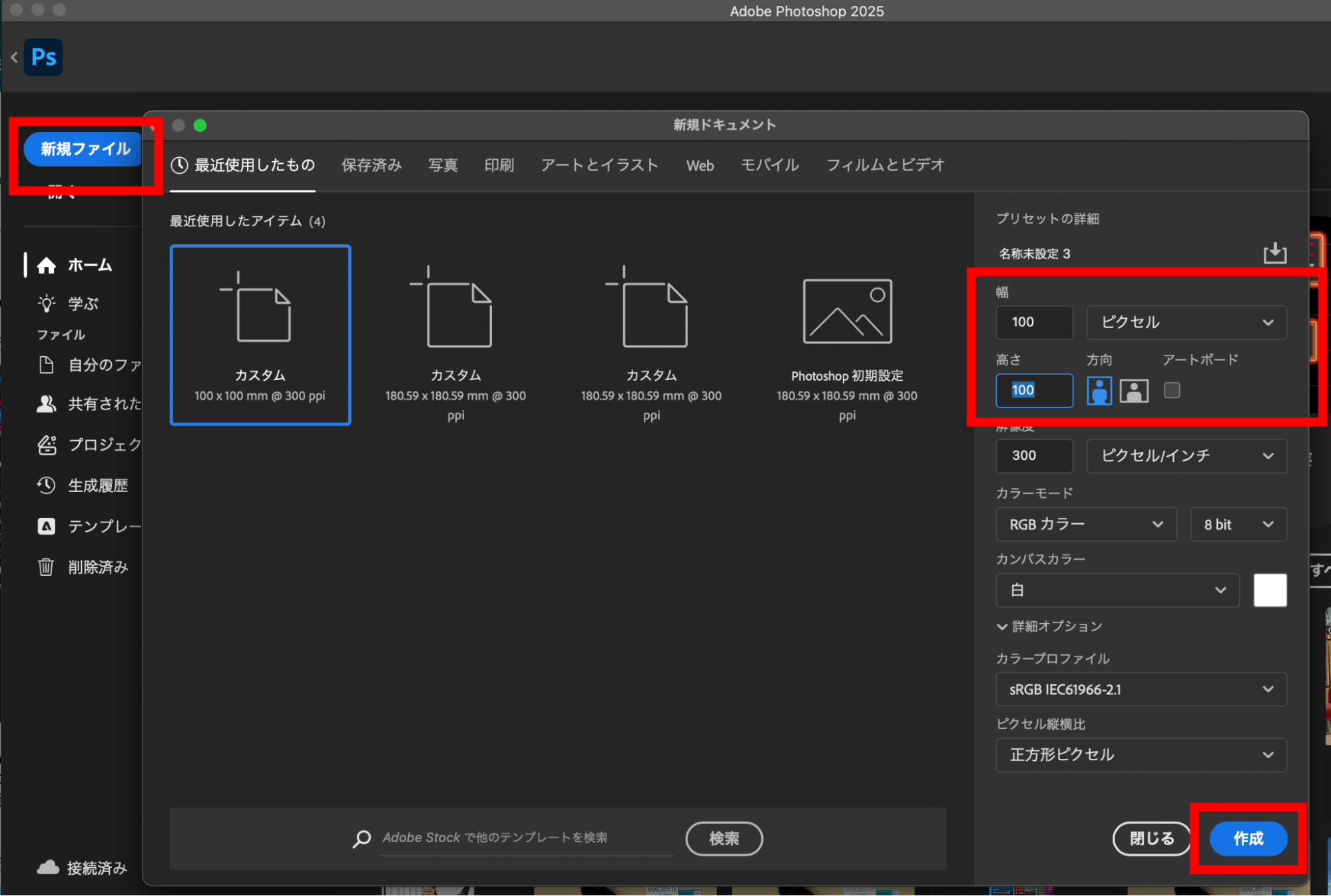Select portrait orientation
The height and width of the screenshot is (896, 1331).
[1099, 390]
